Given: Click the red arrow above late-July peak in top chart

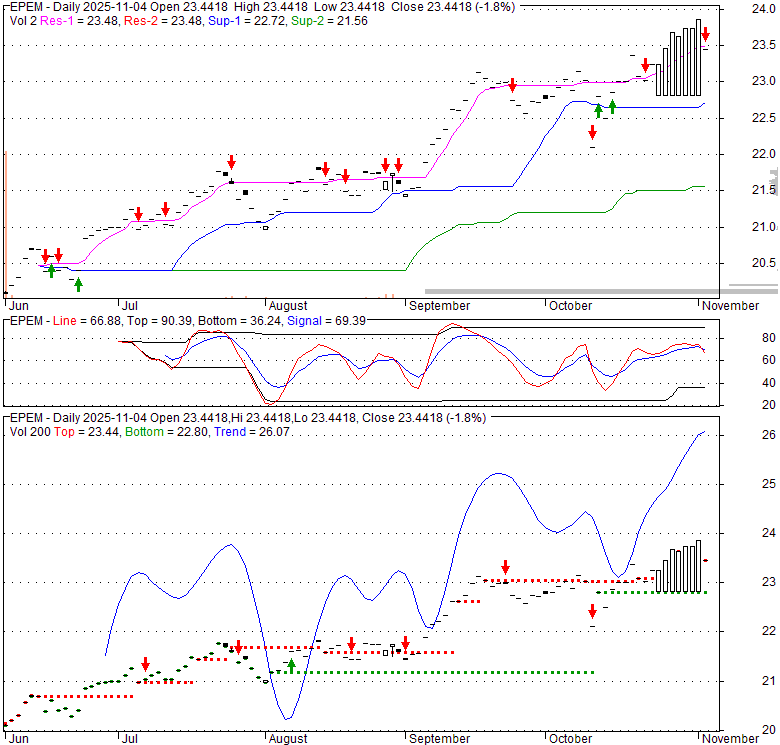Looking at the screenshot, I should coord(231,161).
